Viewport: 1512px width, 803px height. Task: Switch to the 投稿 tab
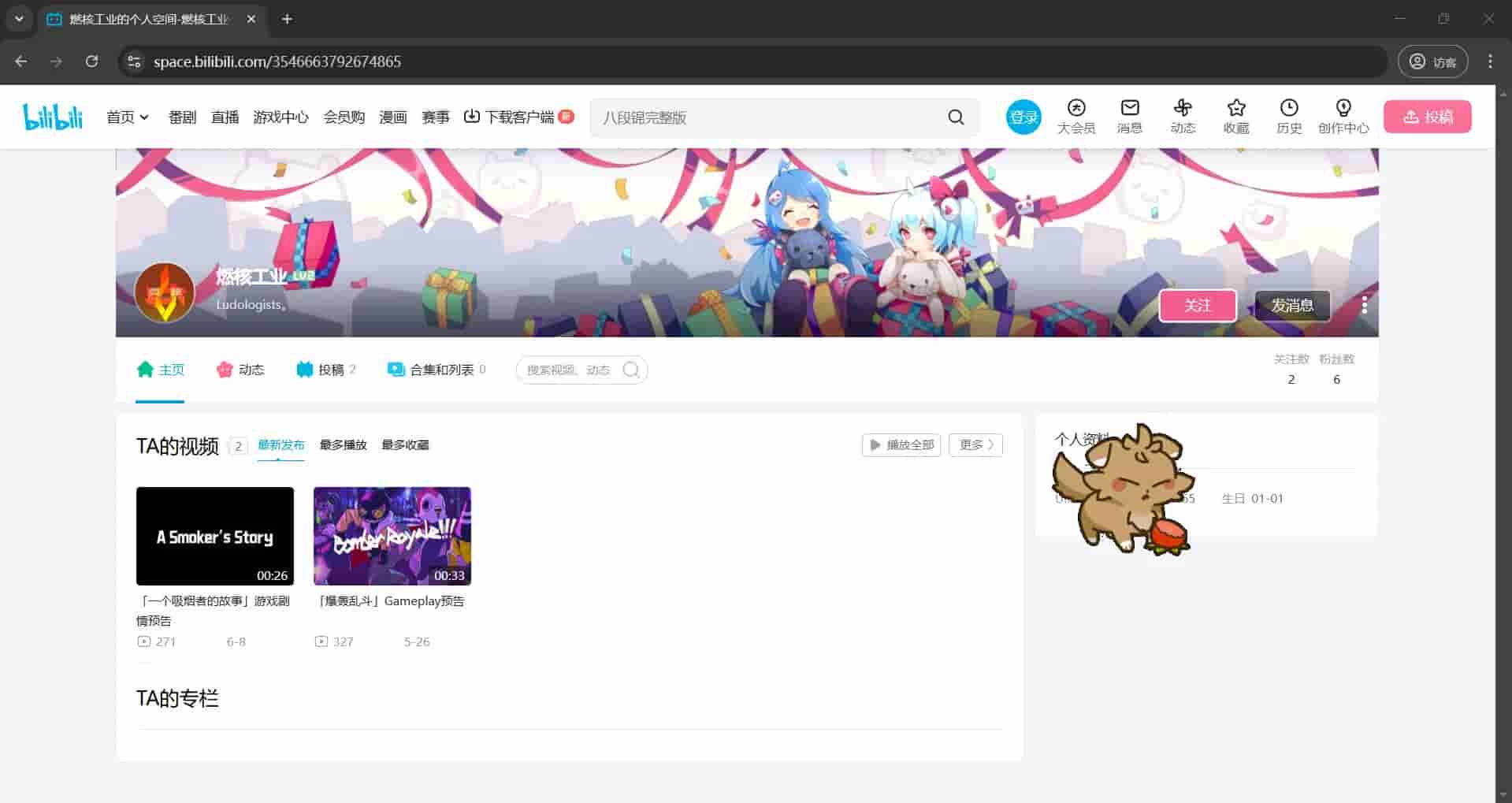point(325,370)
